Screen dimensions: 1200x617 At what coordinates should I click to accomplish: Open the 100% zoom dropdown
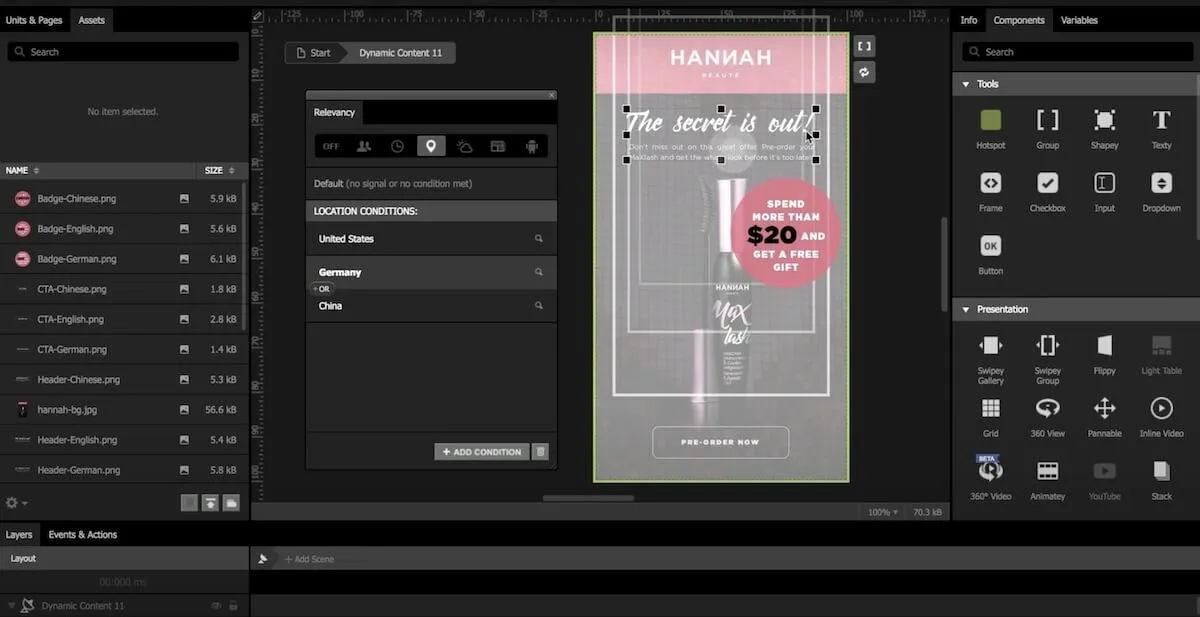tap(882, 512)
